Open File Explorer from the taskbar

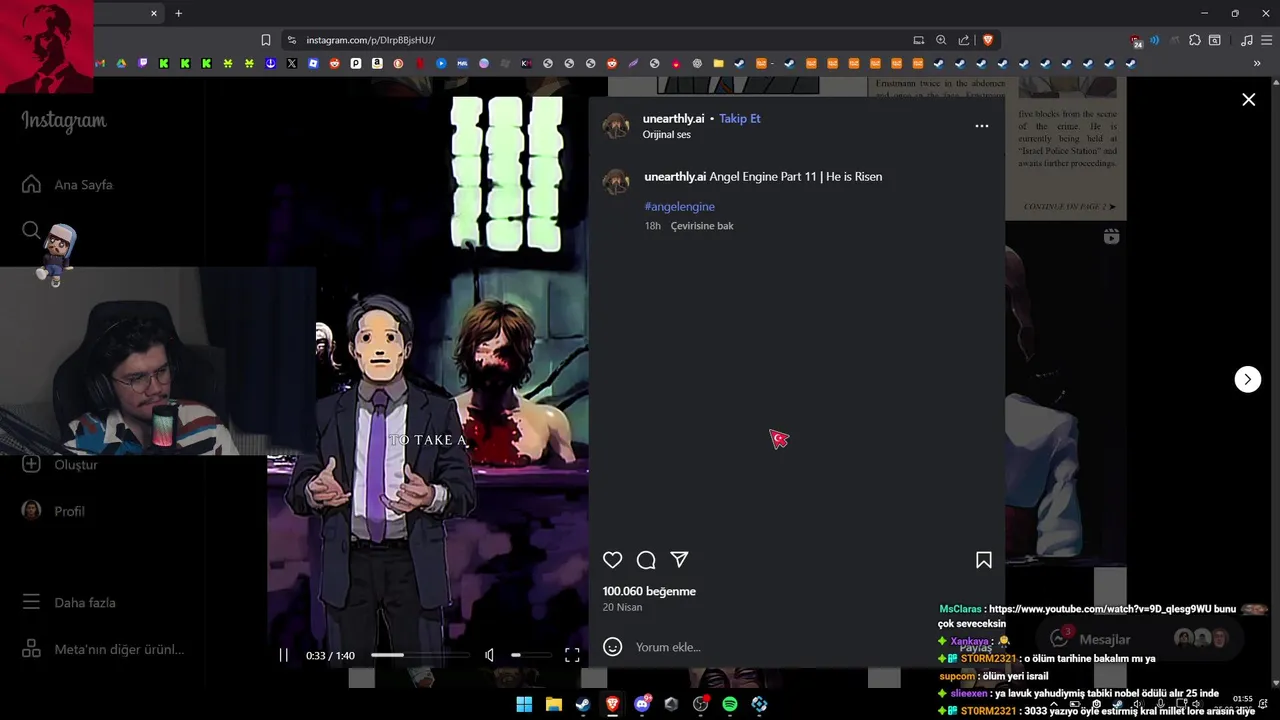pos(553,704)
